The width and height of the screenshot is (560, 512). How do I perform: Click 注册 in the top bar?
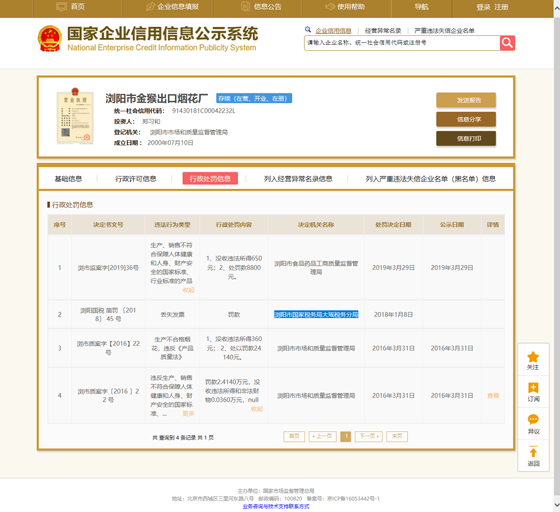click(x=501, y=7)
